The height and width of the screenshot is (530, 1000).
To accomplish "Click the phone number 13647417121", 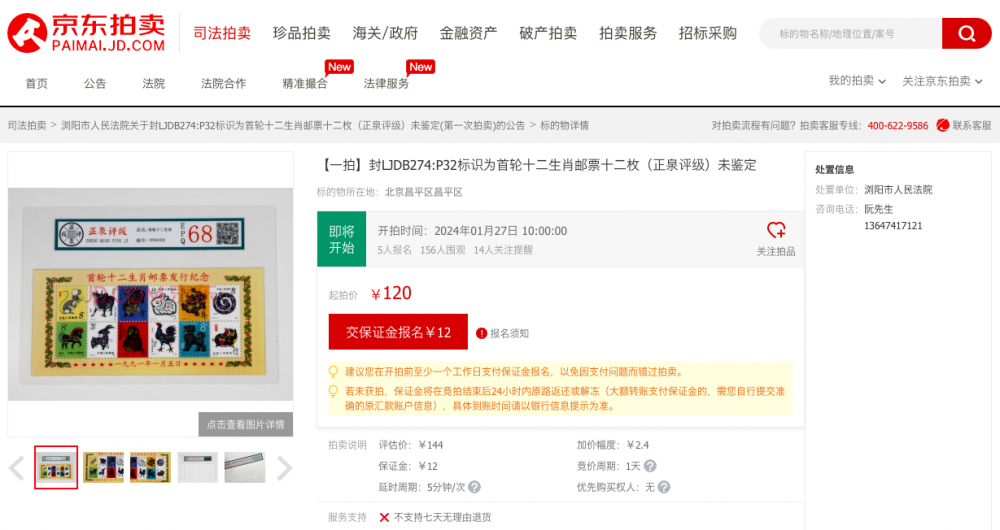I will 893,225.
